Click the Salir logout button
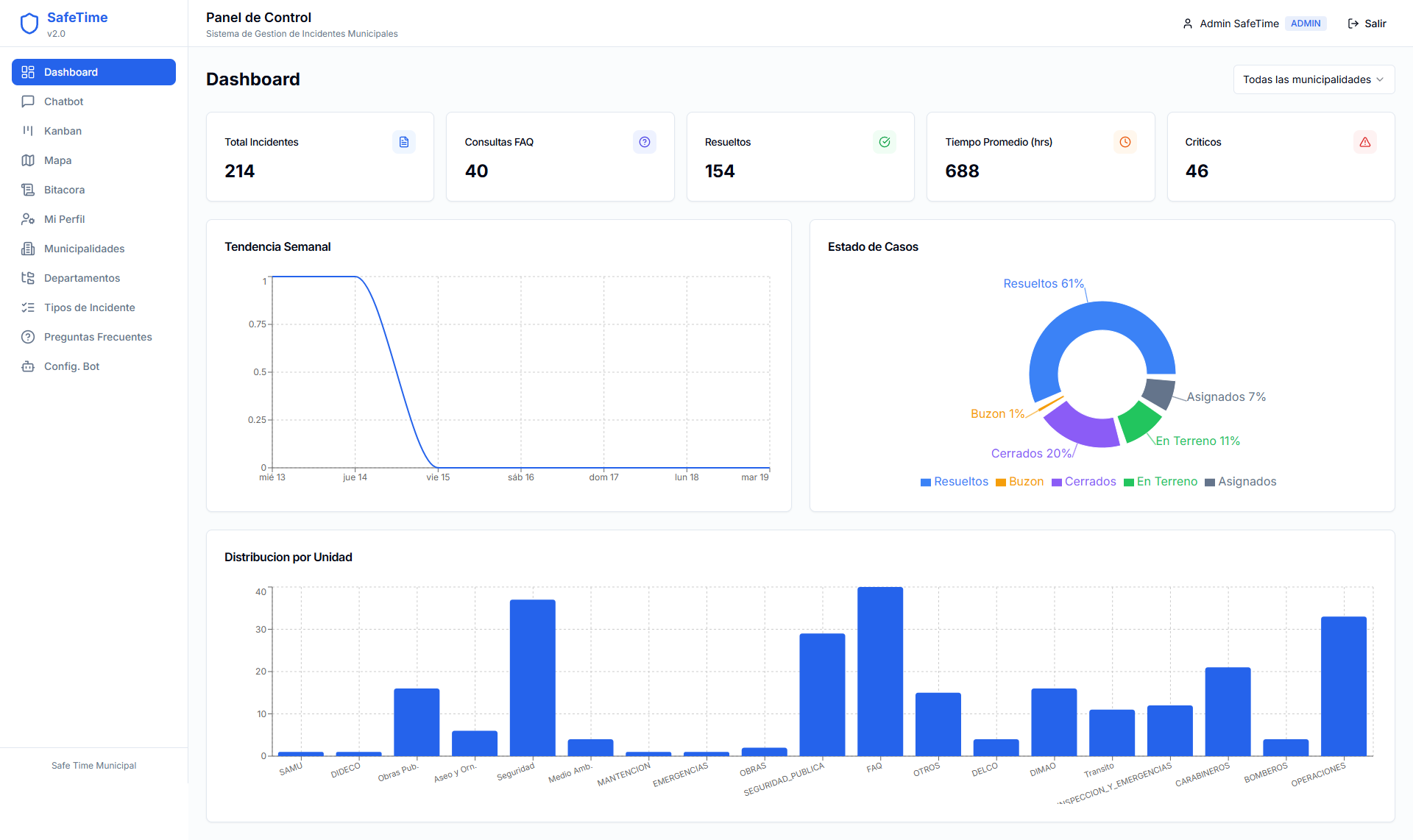The width and height of the screenshot is (1413, 840). tap(1367, 24)
